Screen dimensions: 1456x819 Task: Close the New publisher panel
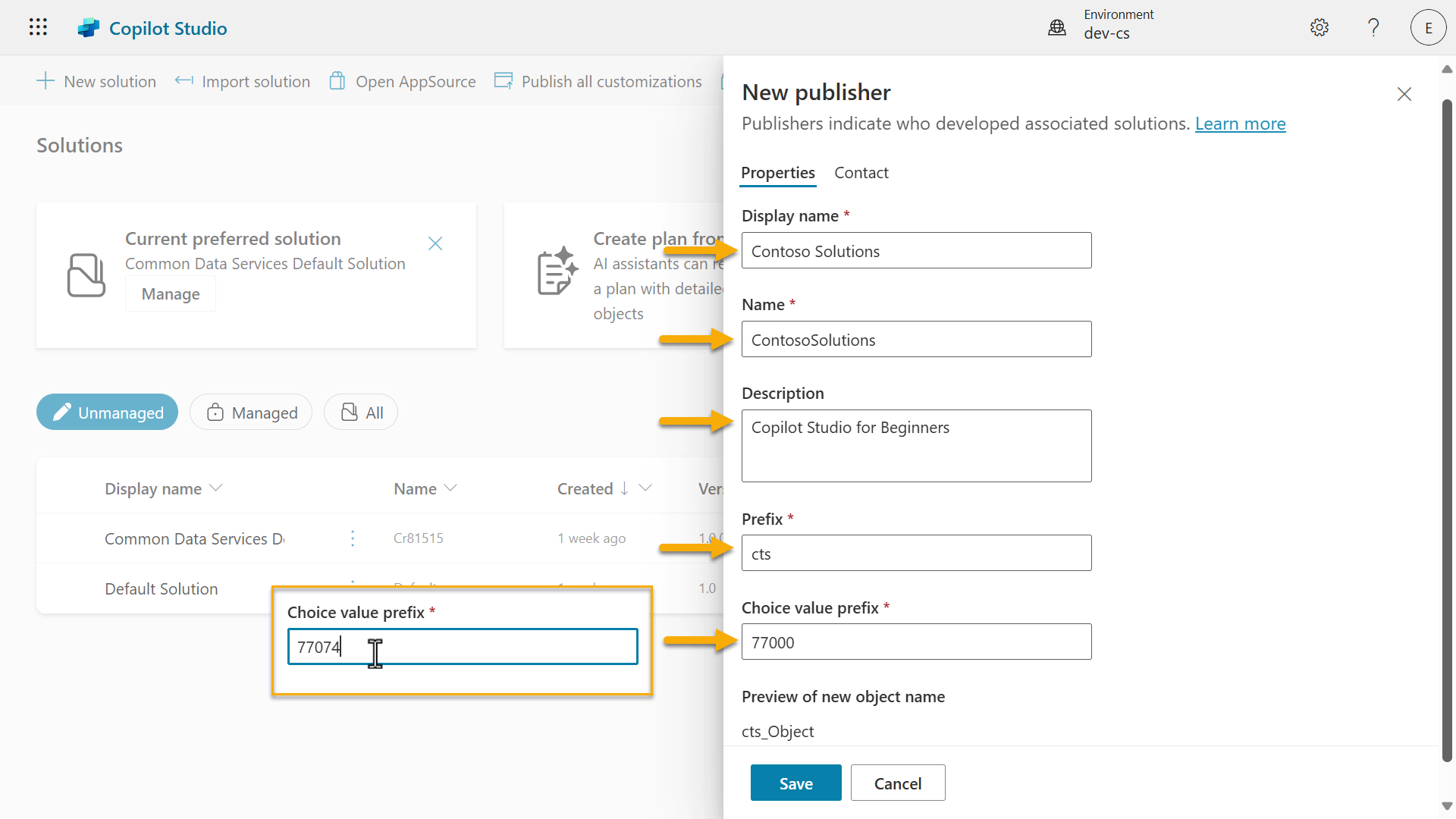1404,94
